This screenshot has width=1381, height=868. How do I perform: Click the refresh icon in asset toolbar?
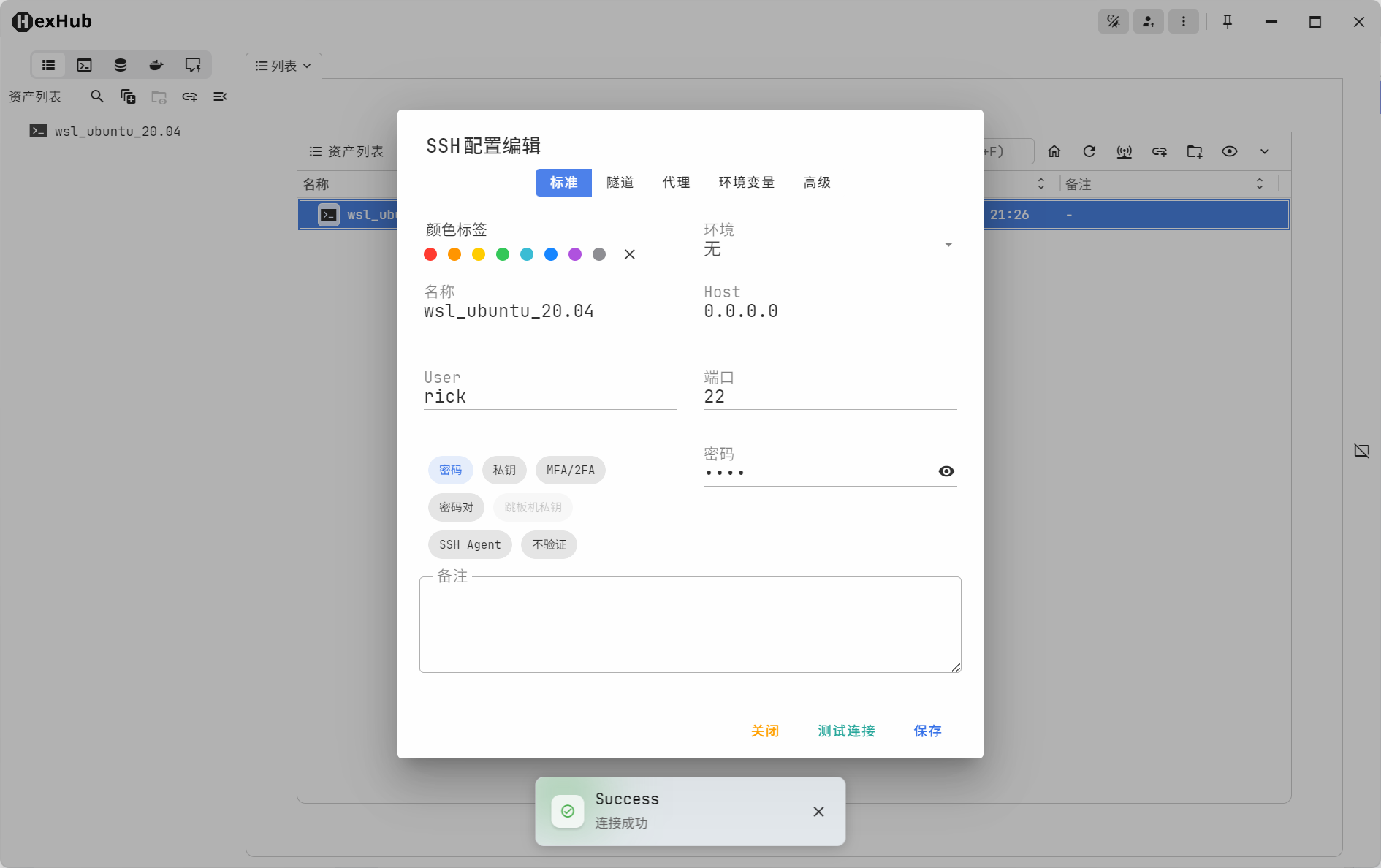click(x=1089, y=151)
